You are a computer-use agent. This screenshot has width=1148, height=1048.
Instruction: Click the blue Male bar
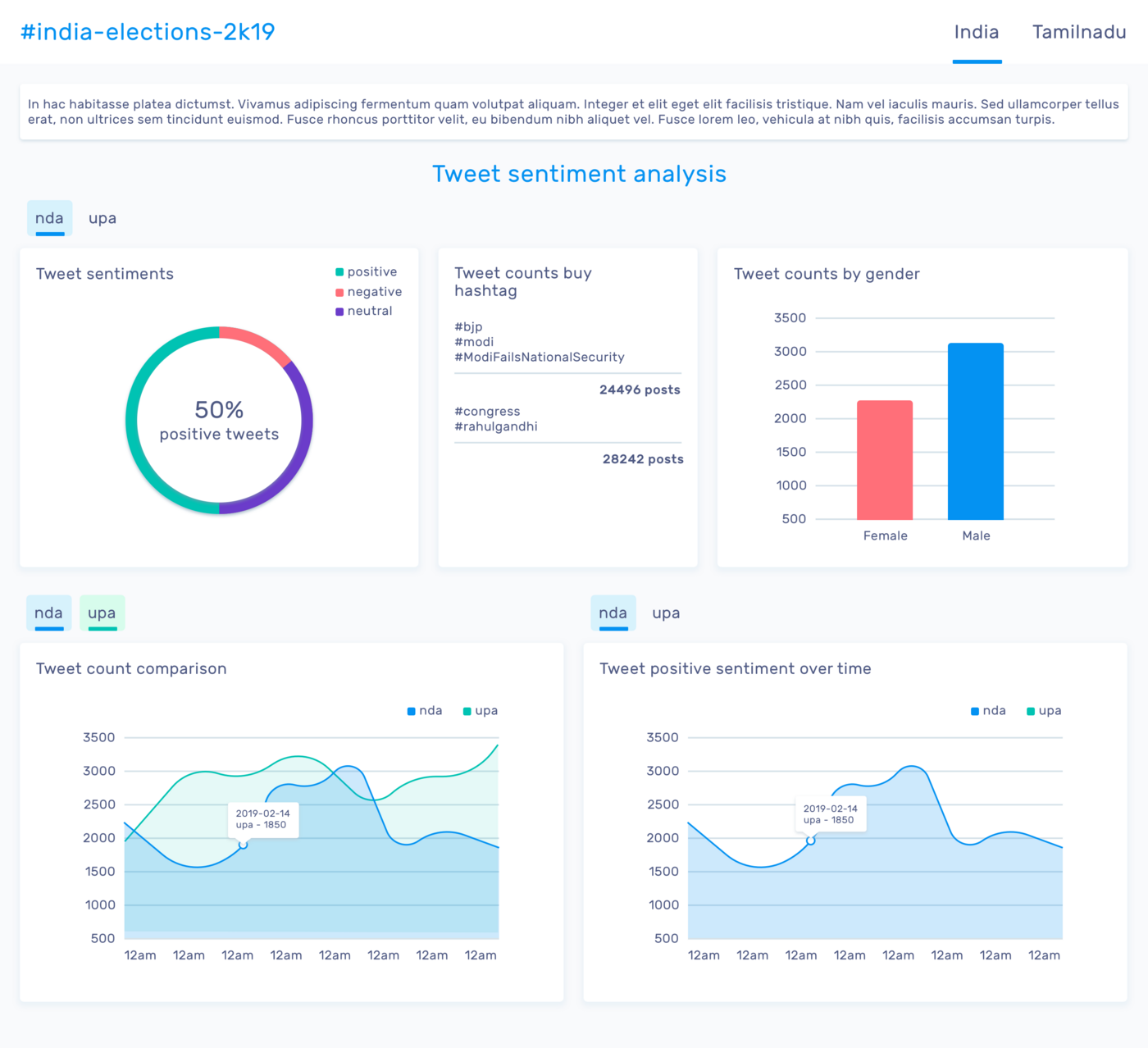tap(975, 431)
